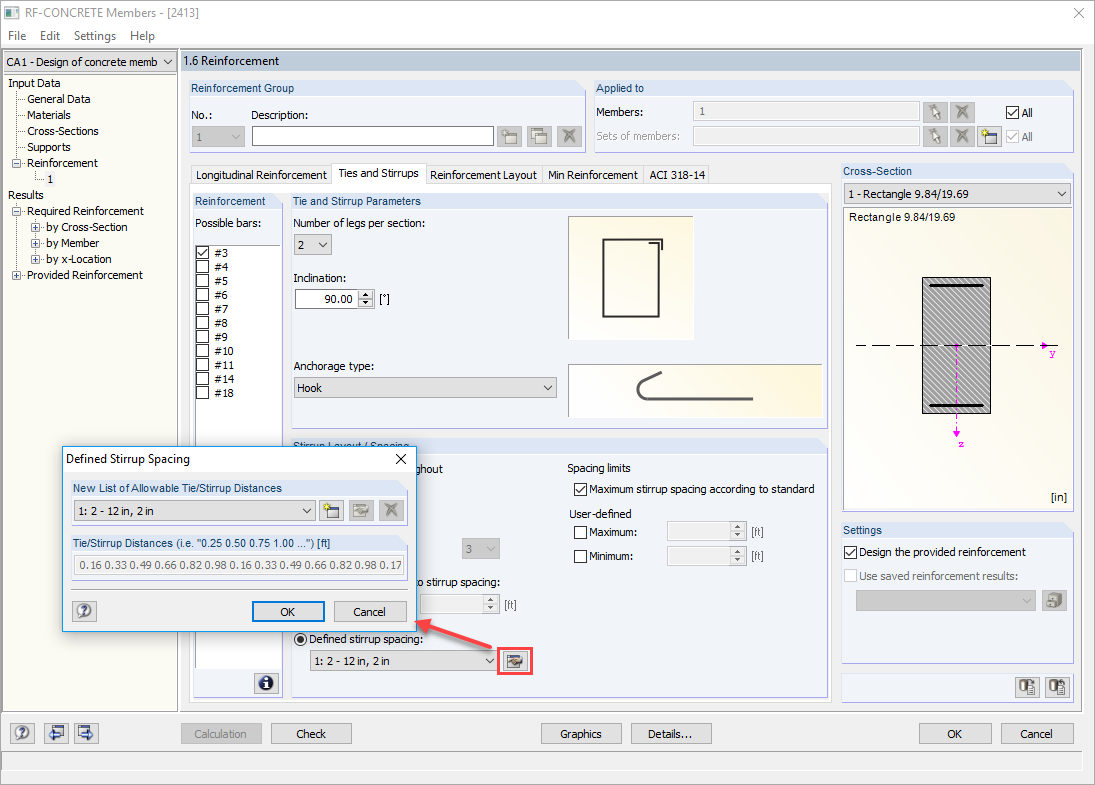Click the delete reinforcement group icon
The image size is (1095, 785).
coord(568,135)
